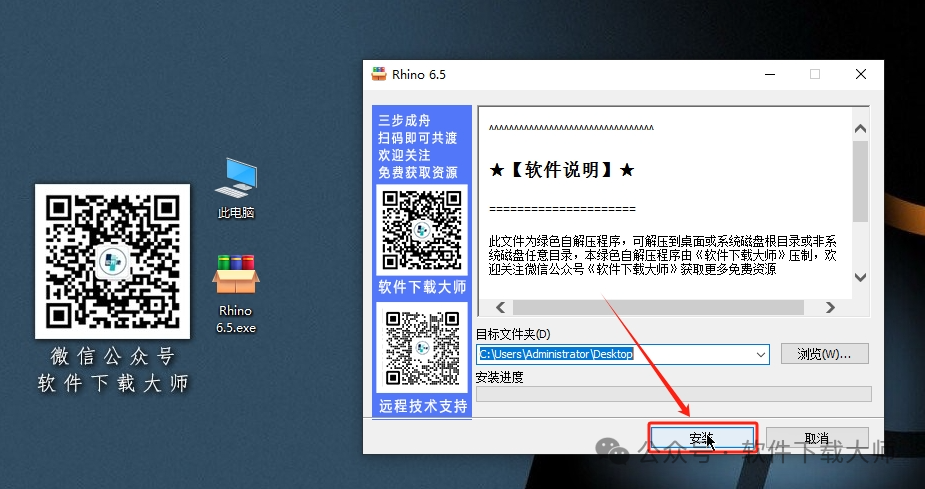925x489 pixels.
Task: Click the 安装进度 progress bar
Action: 674,394
